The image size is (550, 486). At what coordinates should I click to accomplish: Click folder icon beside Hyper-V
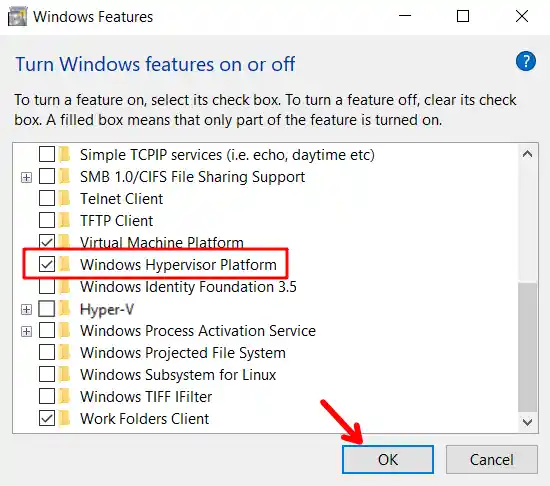click(65, 309)
